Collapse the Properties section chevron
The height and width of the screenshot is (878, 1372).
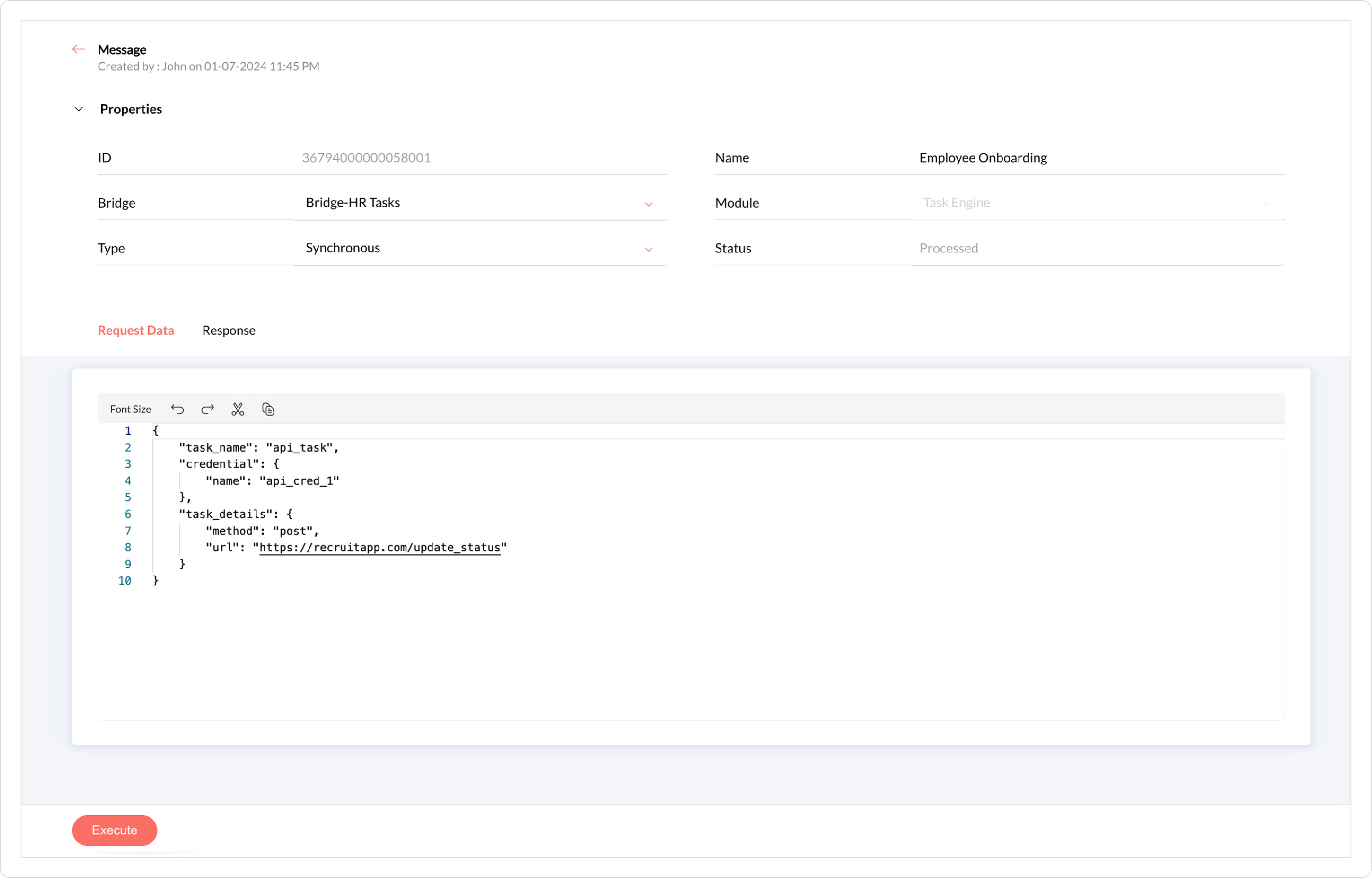tap(79, 109)
